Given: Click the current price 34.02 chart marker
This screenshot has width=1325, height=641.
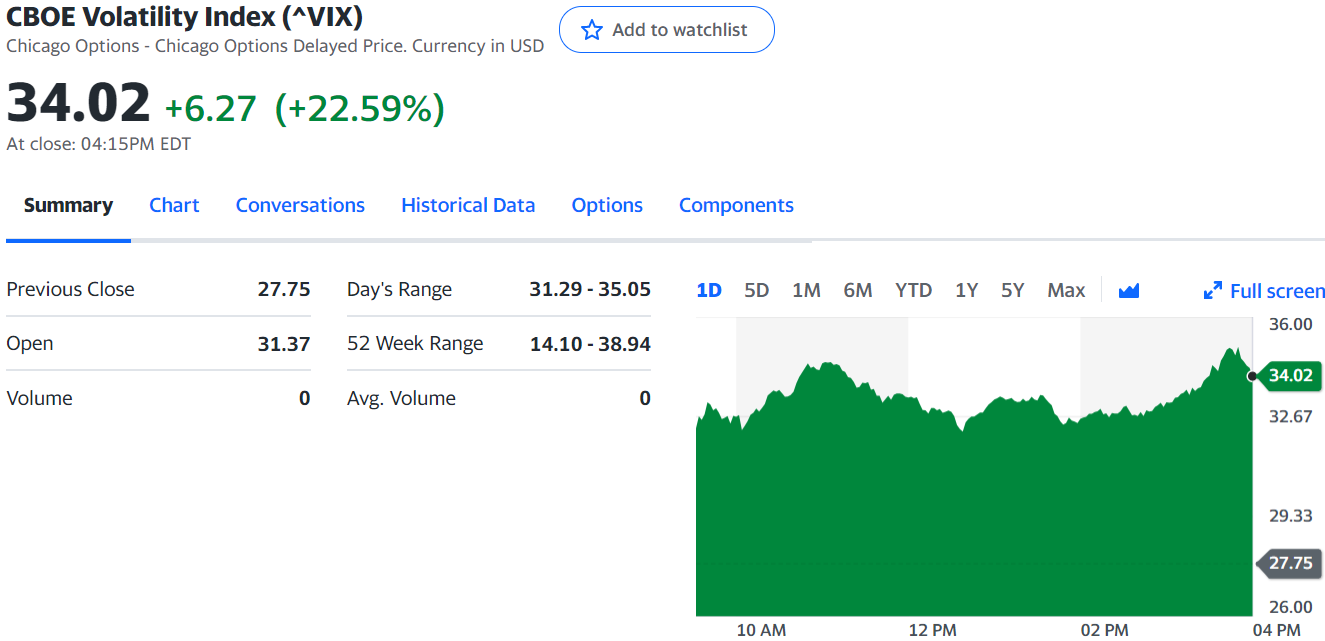Looking at the screenshot, I should click(x=1291, y=376).
